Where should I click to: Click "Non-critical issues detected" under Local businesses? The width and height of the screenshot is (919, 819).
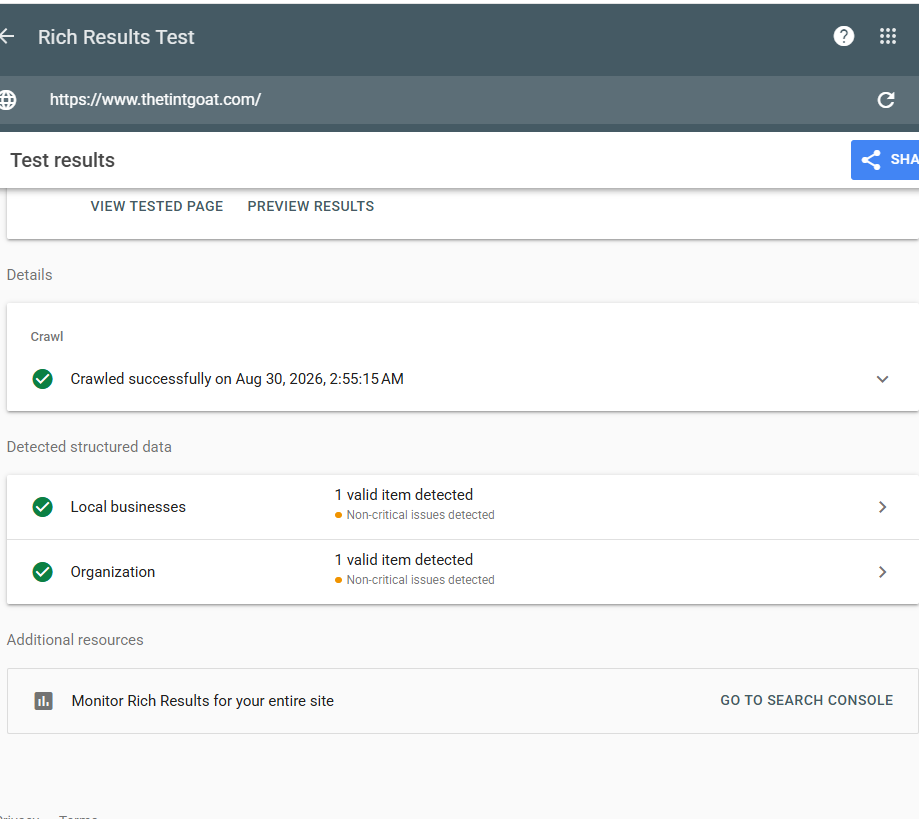click(420, 515)
